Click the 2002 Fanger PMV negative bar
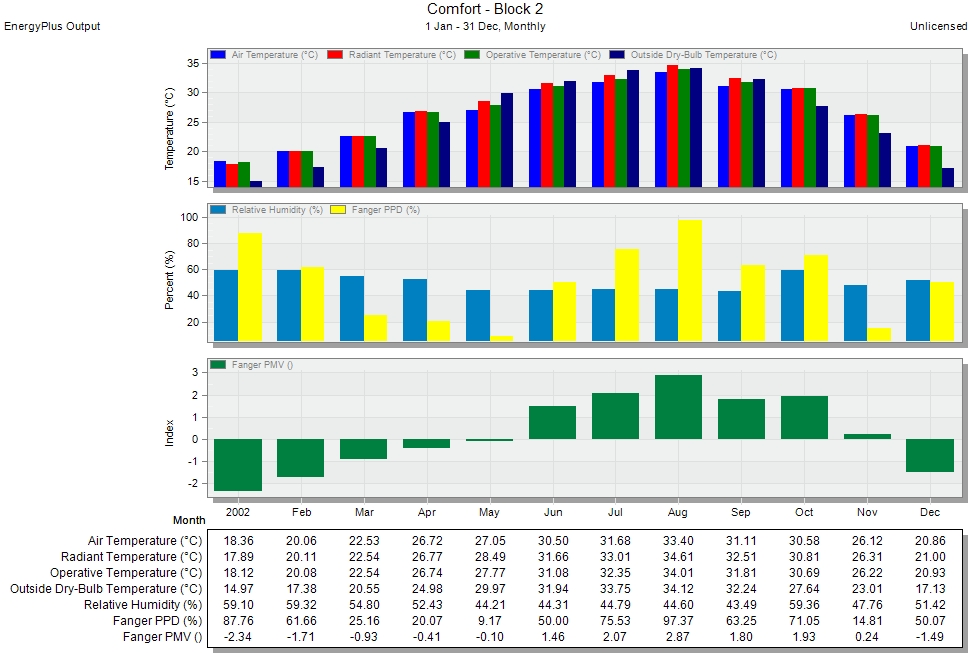 [238, 465]
